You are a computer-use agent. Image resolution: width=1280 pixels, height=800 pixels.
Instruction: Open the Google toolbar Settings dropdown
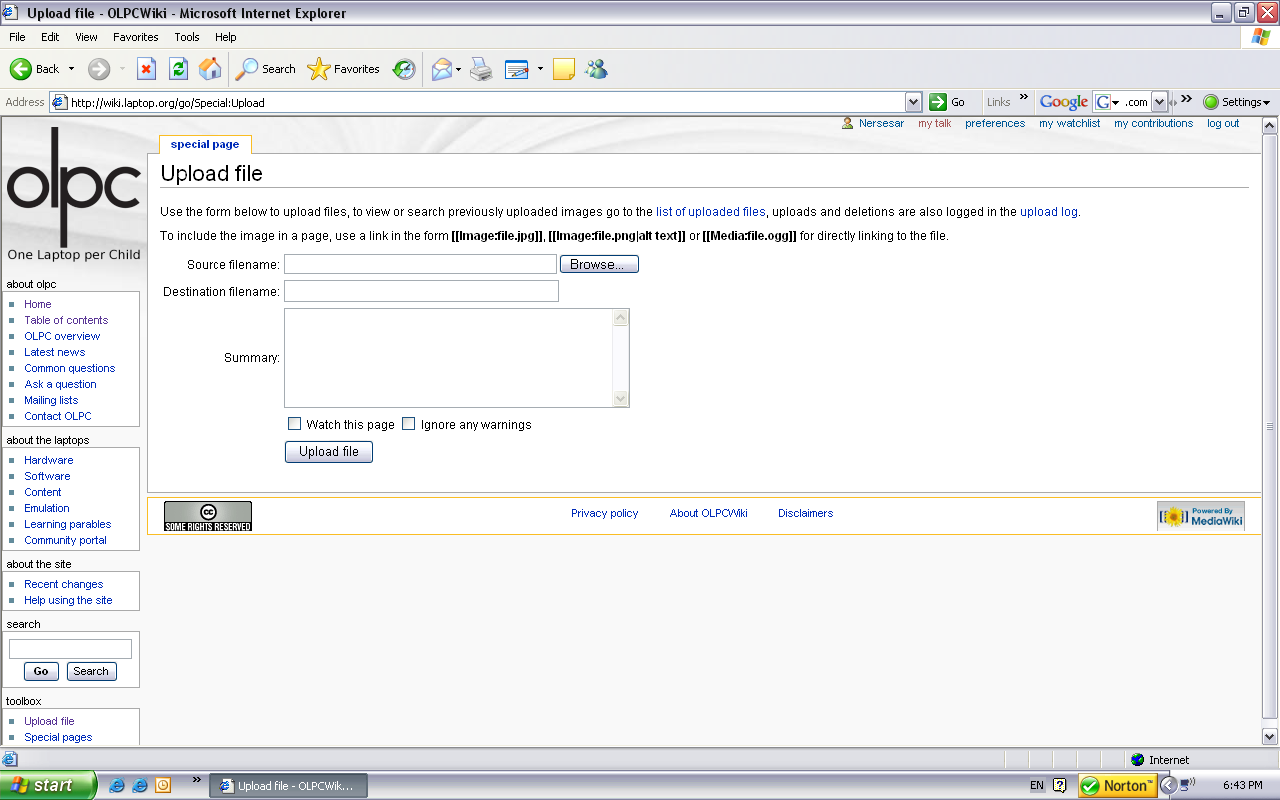tap(1237, 102)
